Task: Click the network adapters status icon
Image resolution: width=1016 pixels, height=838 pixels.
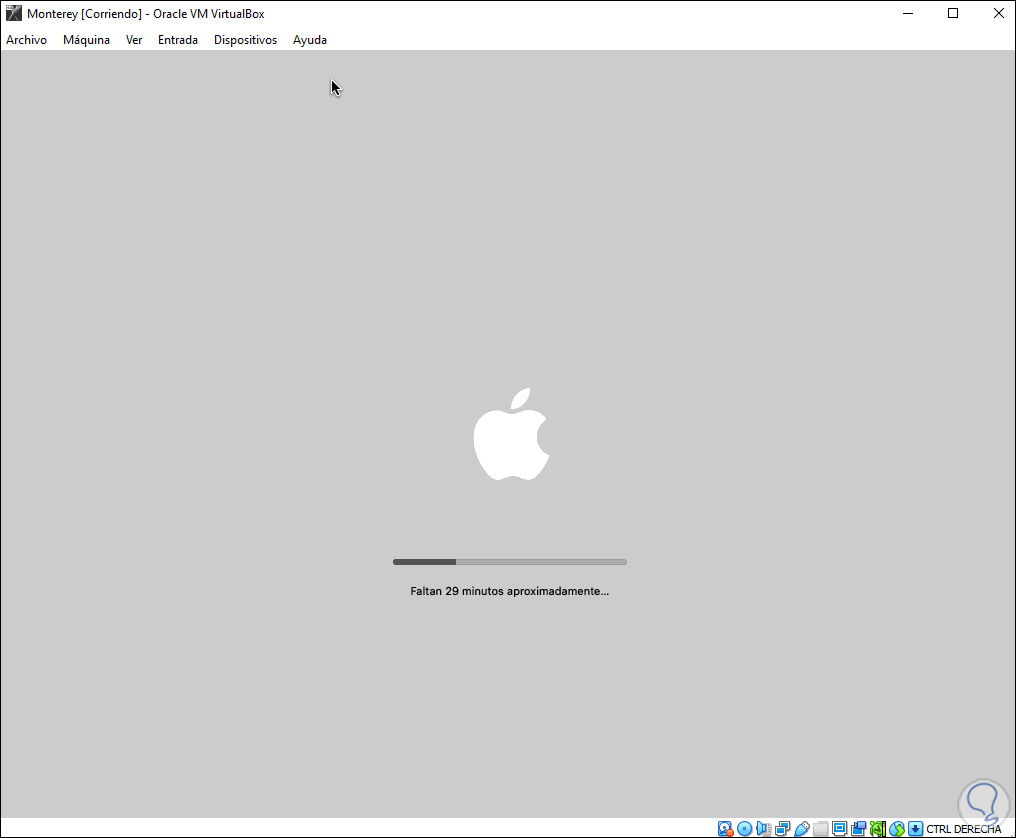Action: pyautogui.click(x=783, y=828)
